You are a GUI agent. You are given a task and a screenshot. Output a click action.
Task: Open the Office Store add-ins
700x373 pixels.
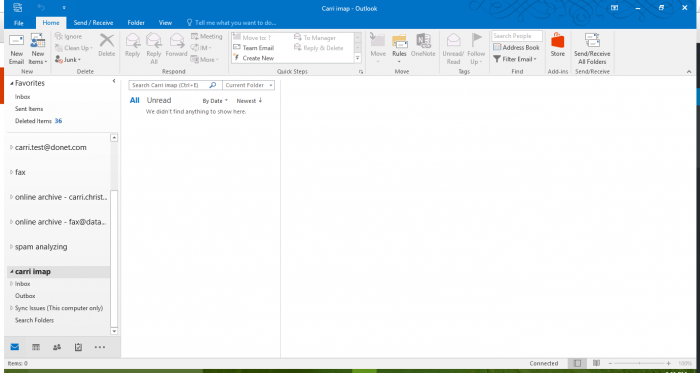558,45
